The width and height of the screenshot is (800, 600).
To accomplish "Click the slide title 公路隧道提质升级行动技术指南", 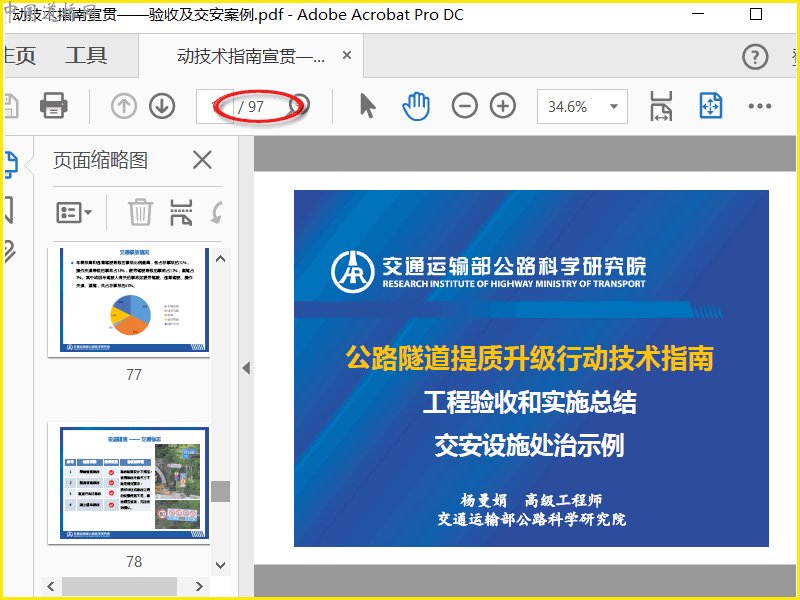I will coord(530,358).
